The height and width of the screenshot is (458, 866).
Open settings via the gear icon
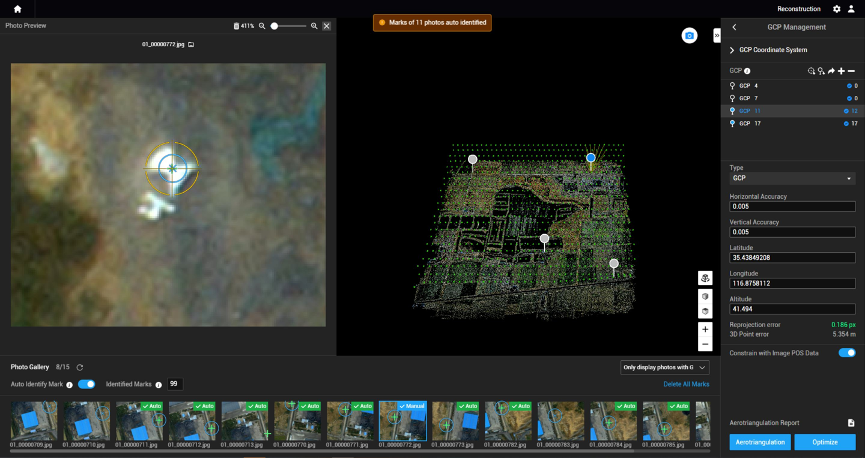(x=836, y=9)
